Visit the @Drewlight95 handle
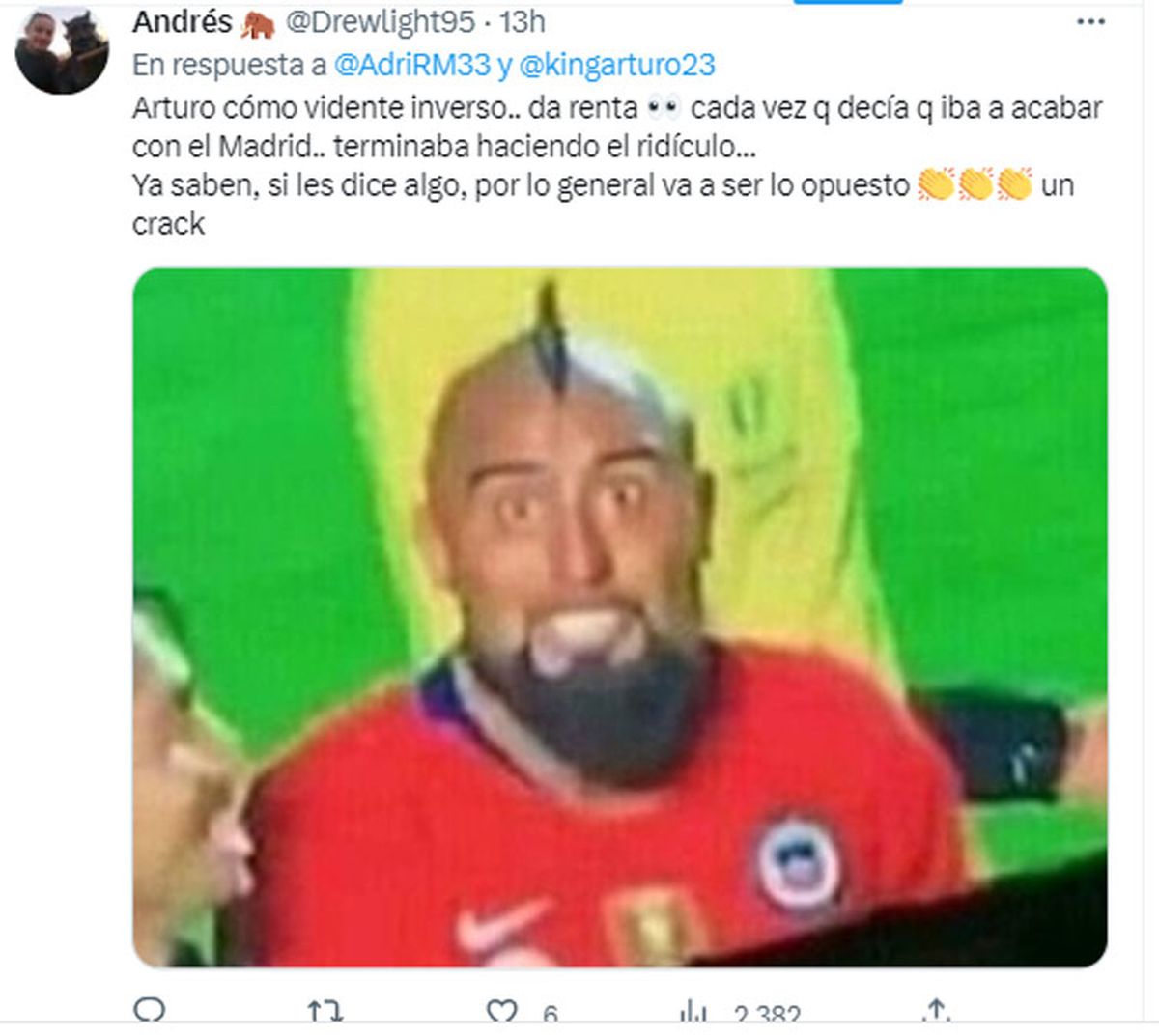This screenshot has width=1159, height=1036. (381, 22)
